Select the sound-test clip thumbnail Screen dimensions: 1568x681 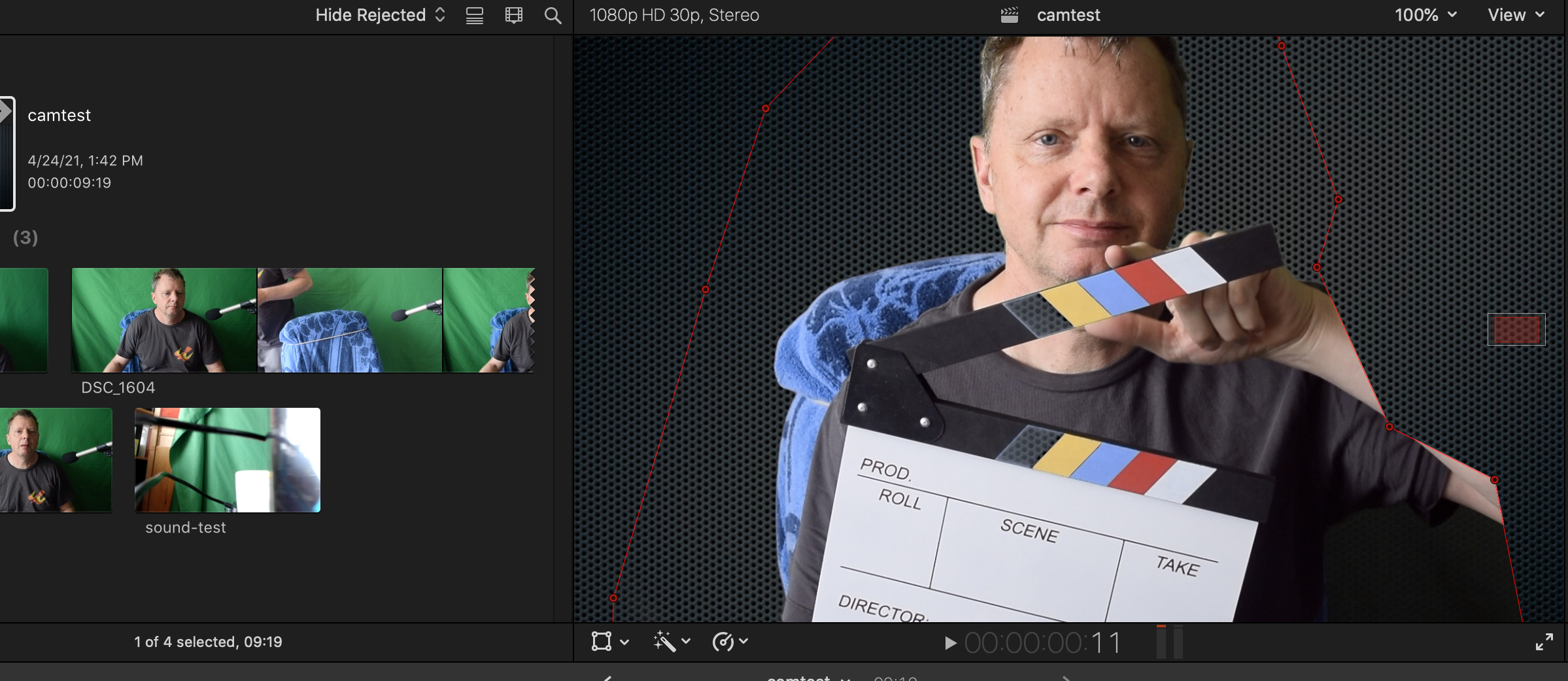point(227,460)
